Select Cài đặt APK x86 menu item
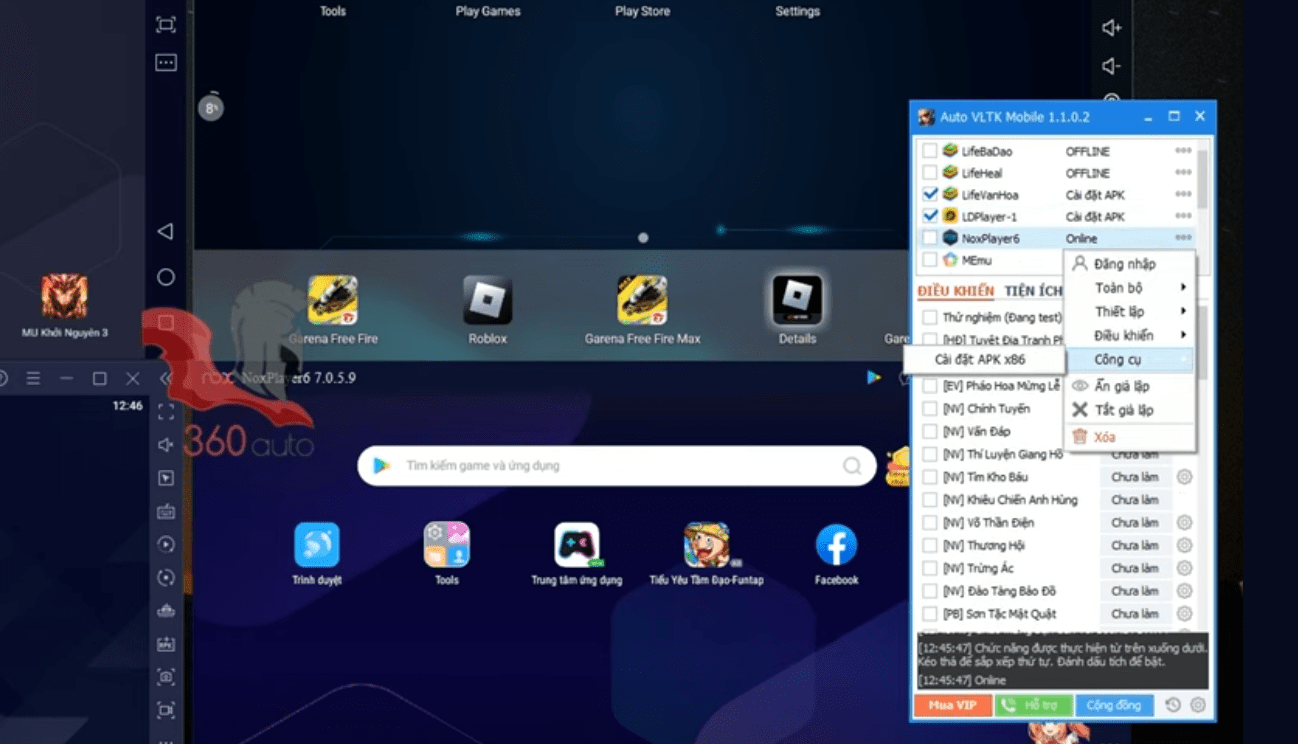The height and width of the screenshot is (744, 1298). coord(979,360)
